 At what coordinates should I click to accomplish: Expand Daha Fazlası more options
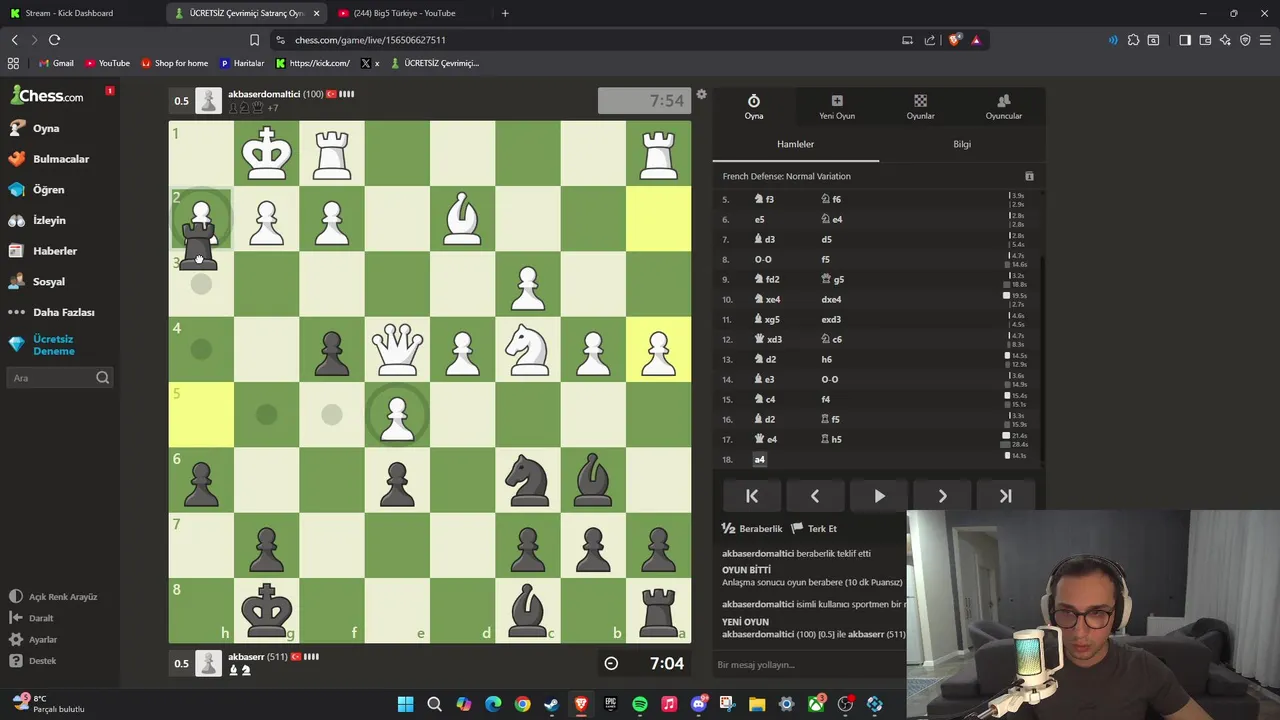(x=51, y=312)
